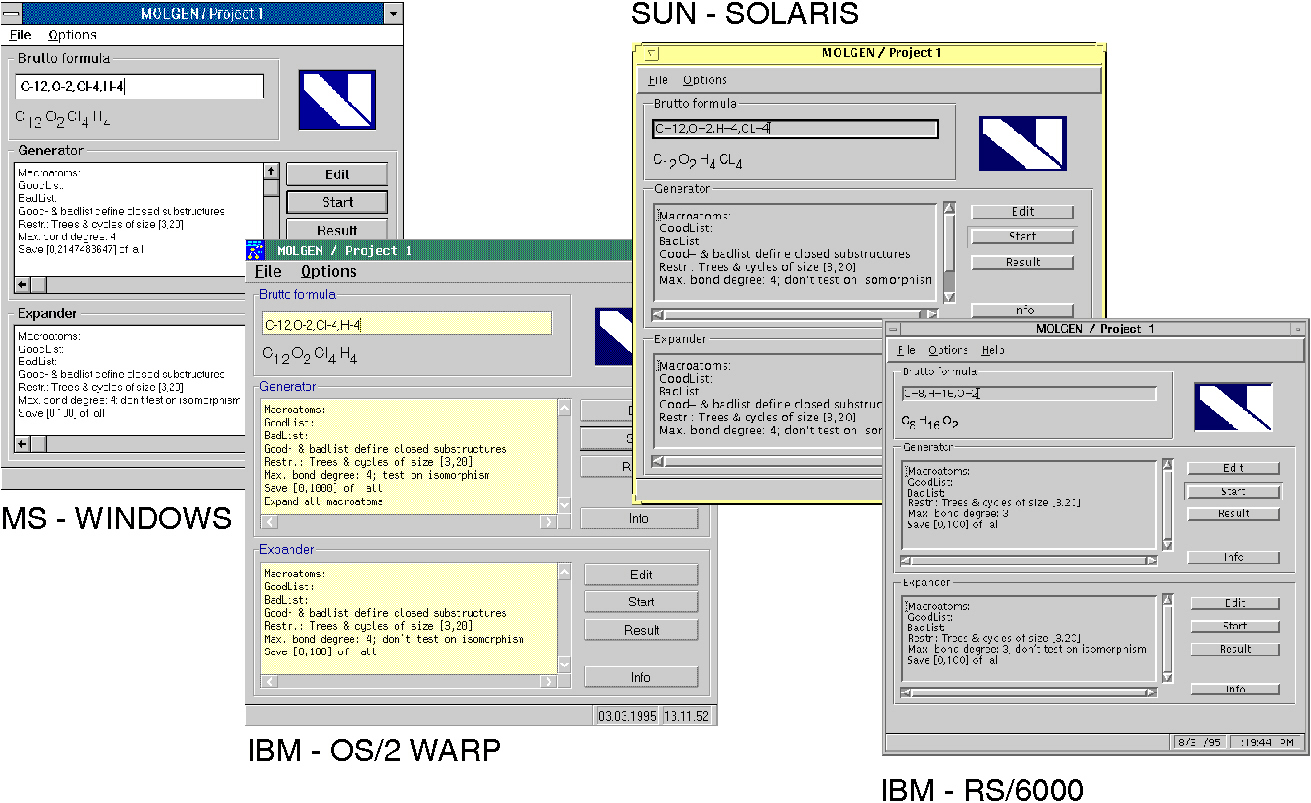
Task: Open Options menu in MS-Windows window
Action: click(x=72, y=35)
